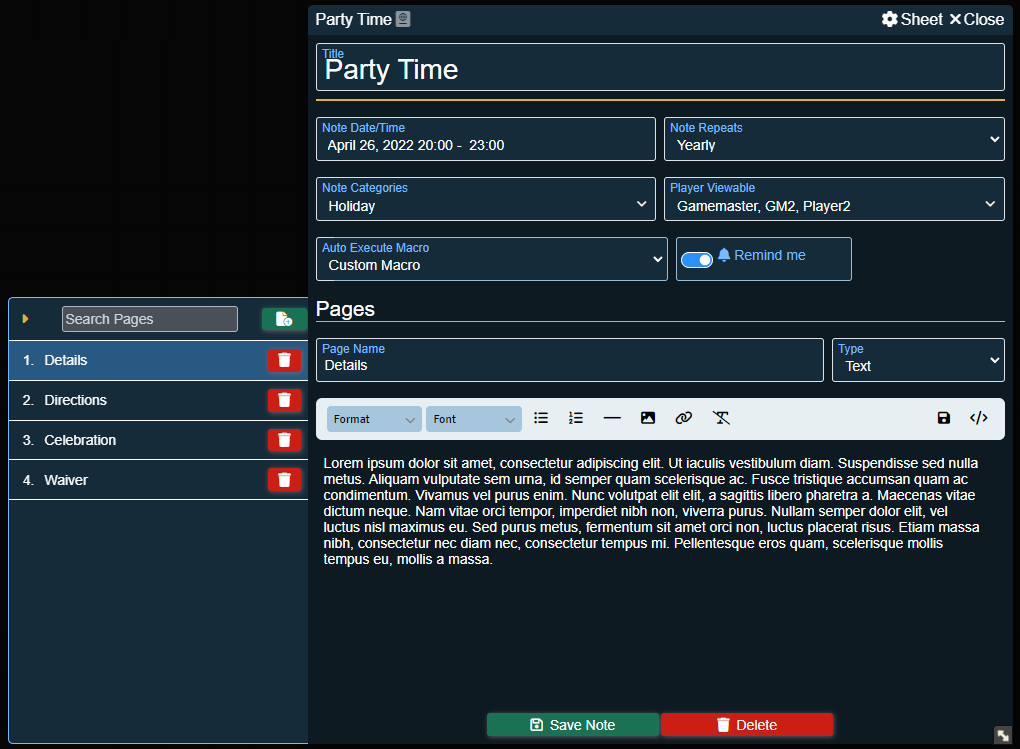Viewport: 1020px width, 749px height.
Task: Select the Celebration page
Action: click(80, 440)
